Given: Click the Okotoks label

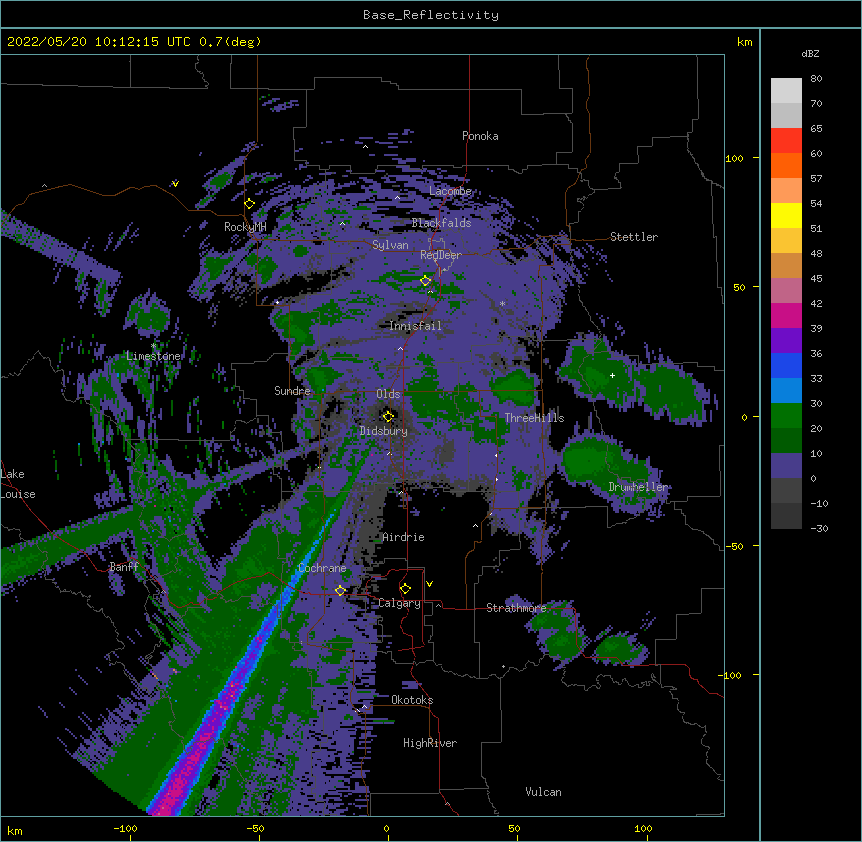Looking at the screenshot, I should click(x=412, y=700).
